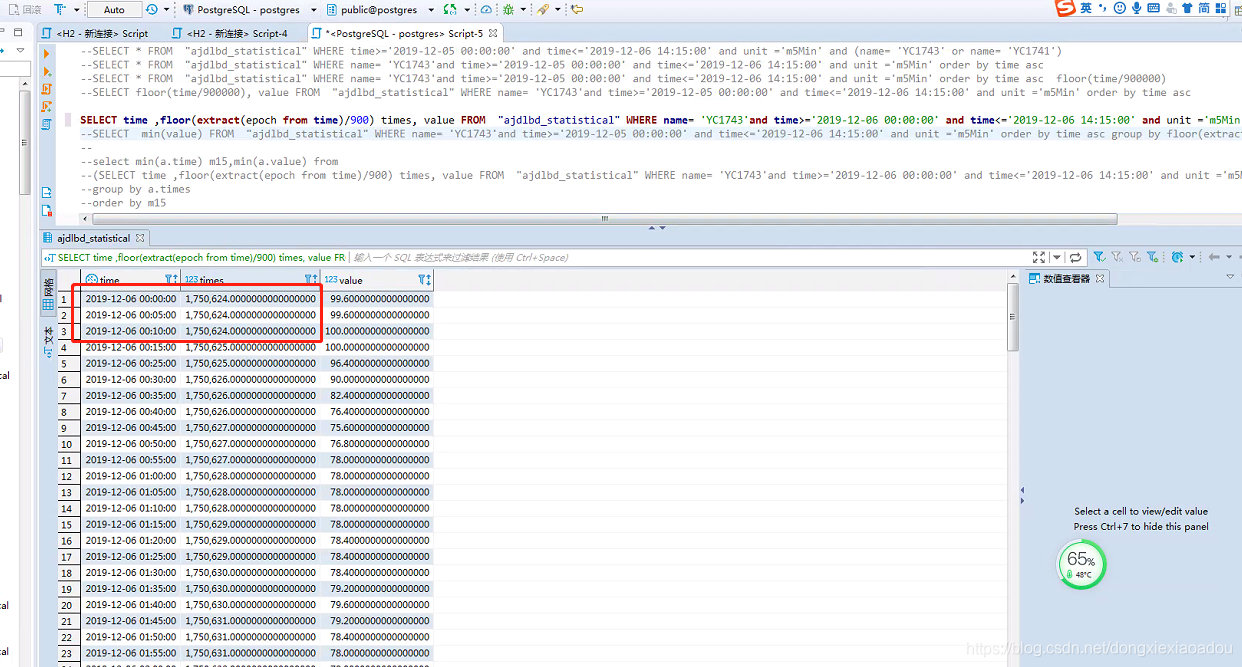Select the 数值查看器 value viewer tab

pos(1066,279)
